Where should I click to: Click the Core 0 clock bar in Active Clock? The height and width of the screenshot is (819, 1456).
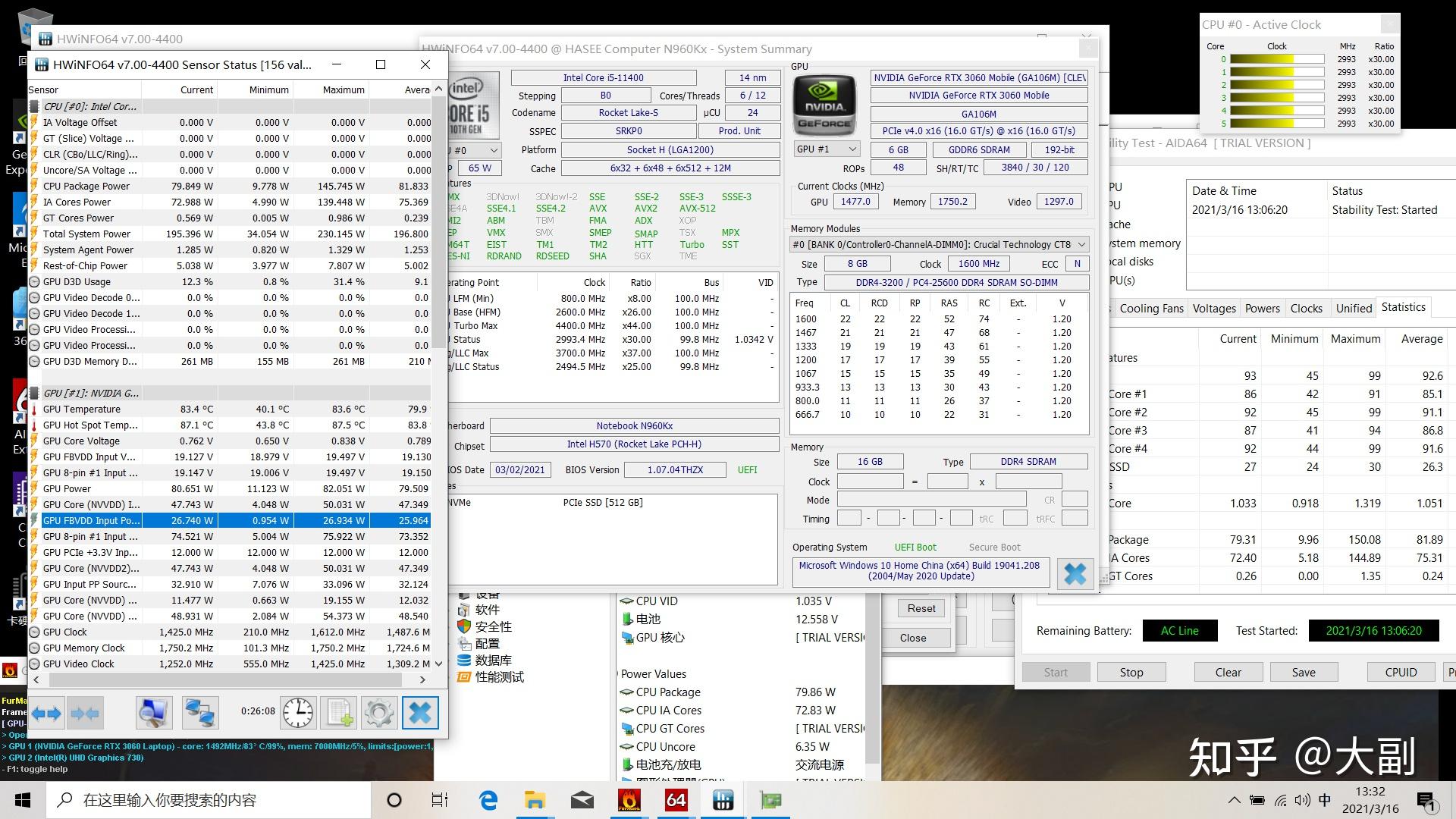click(x=1277, y=59)
